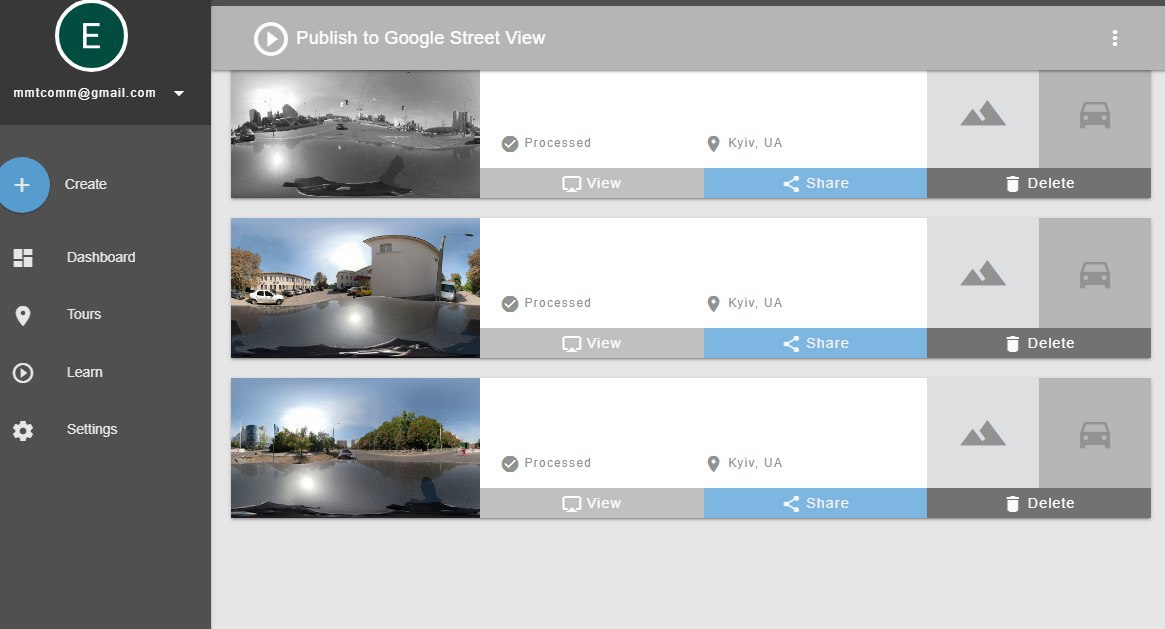This screenshot has width=1165, height=629.
Task: Click the Processed checkmark on second tour
Action: coord(510,303)
